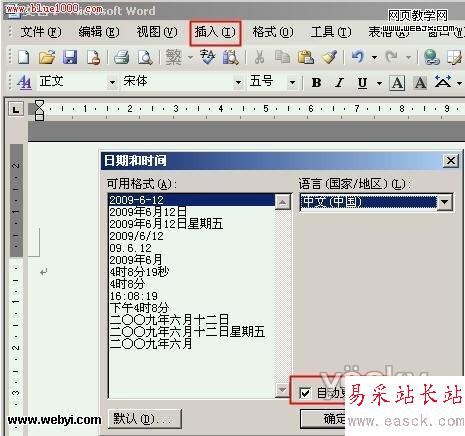The width and height of the screenshot is (465, 436).
Task: Apply character border A icon
Action: click(x=397, y=83)
